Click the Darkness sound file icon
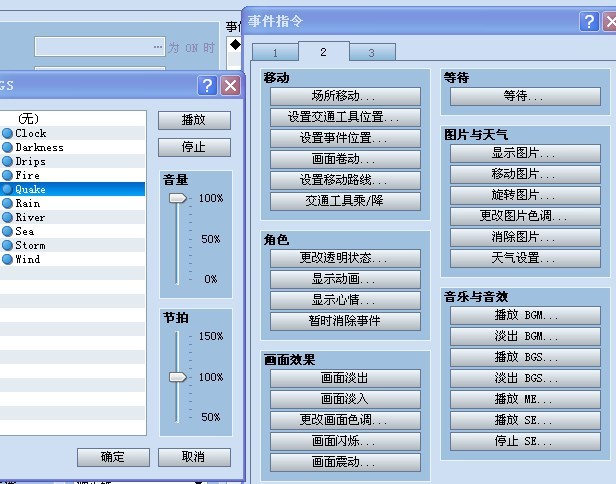Screen dimensions: 616x484 (x=7, y=147)
